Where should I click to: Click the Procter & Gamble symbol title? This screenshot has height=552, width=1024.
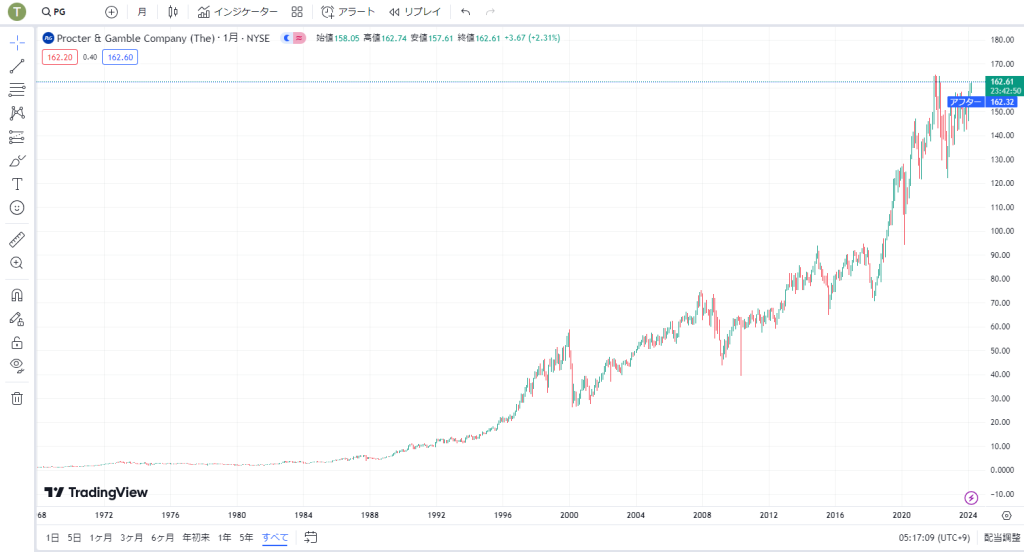[135, 39]
